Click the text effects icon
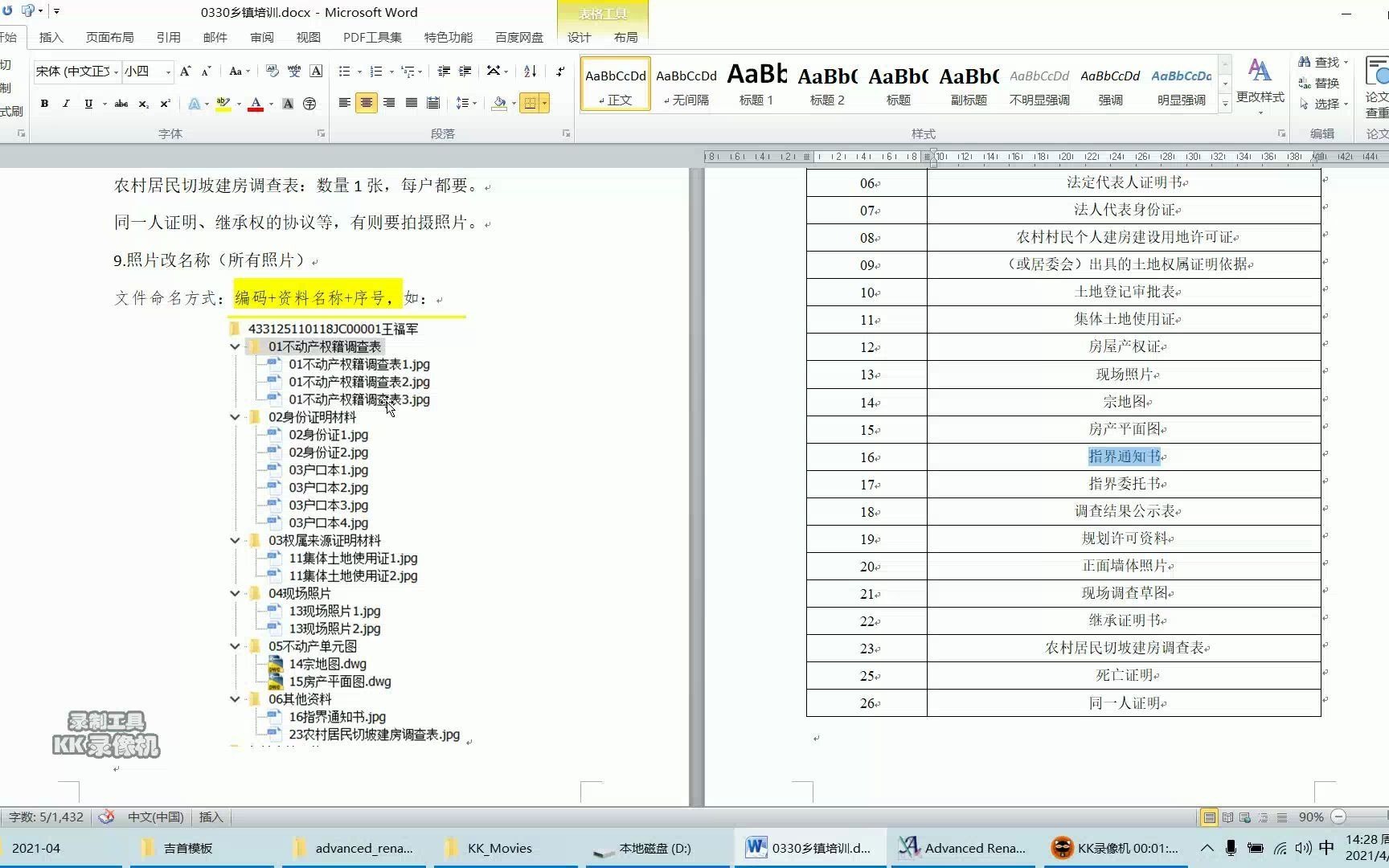Screen dimensions: 1389x868 195,104
